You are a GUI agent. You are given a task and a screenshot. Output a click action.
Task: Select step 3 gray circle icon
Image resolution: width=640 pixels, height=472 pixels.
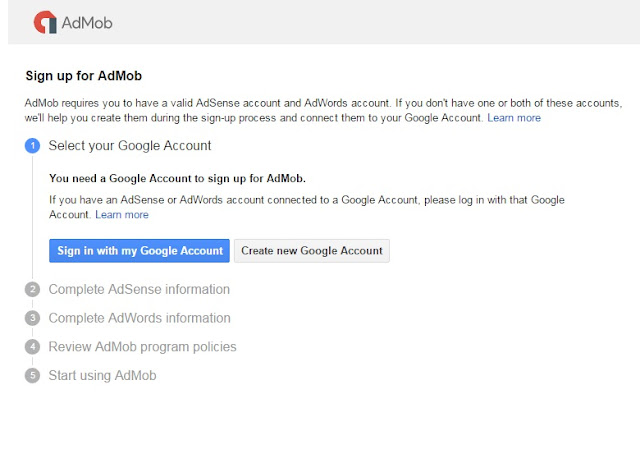coord(33,318)
